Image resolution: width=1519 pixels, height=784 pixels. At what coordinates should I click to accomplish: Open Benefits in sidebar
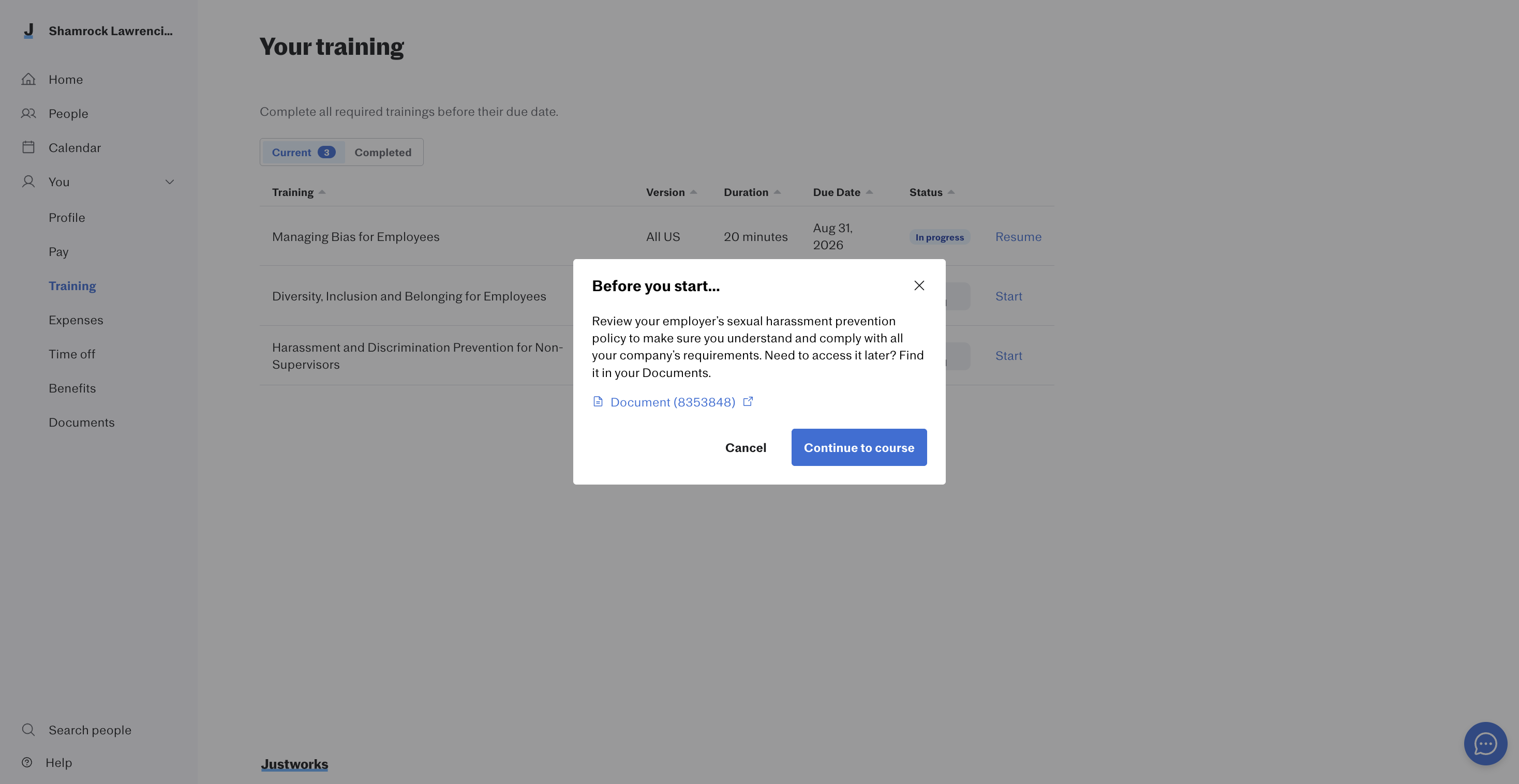tap(72, 388)
